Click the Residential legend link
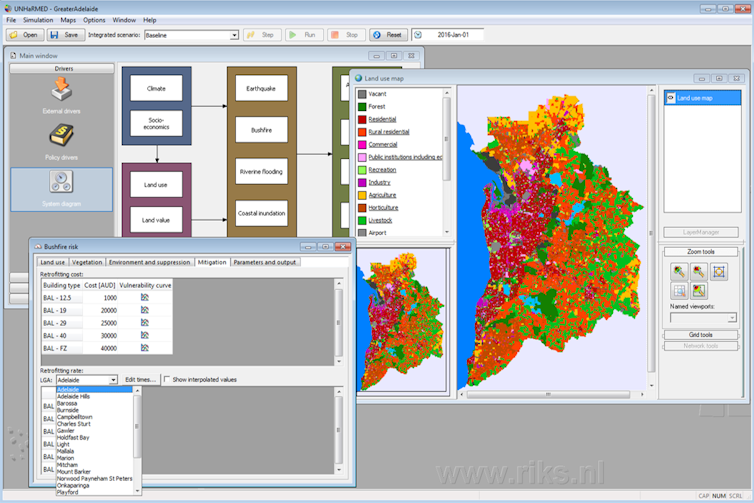This screenshot has width=754, height=503. [382, 119]
